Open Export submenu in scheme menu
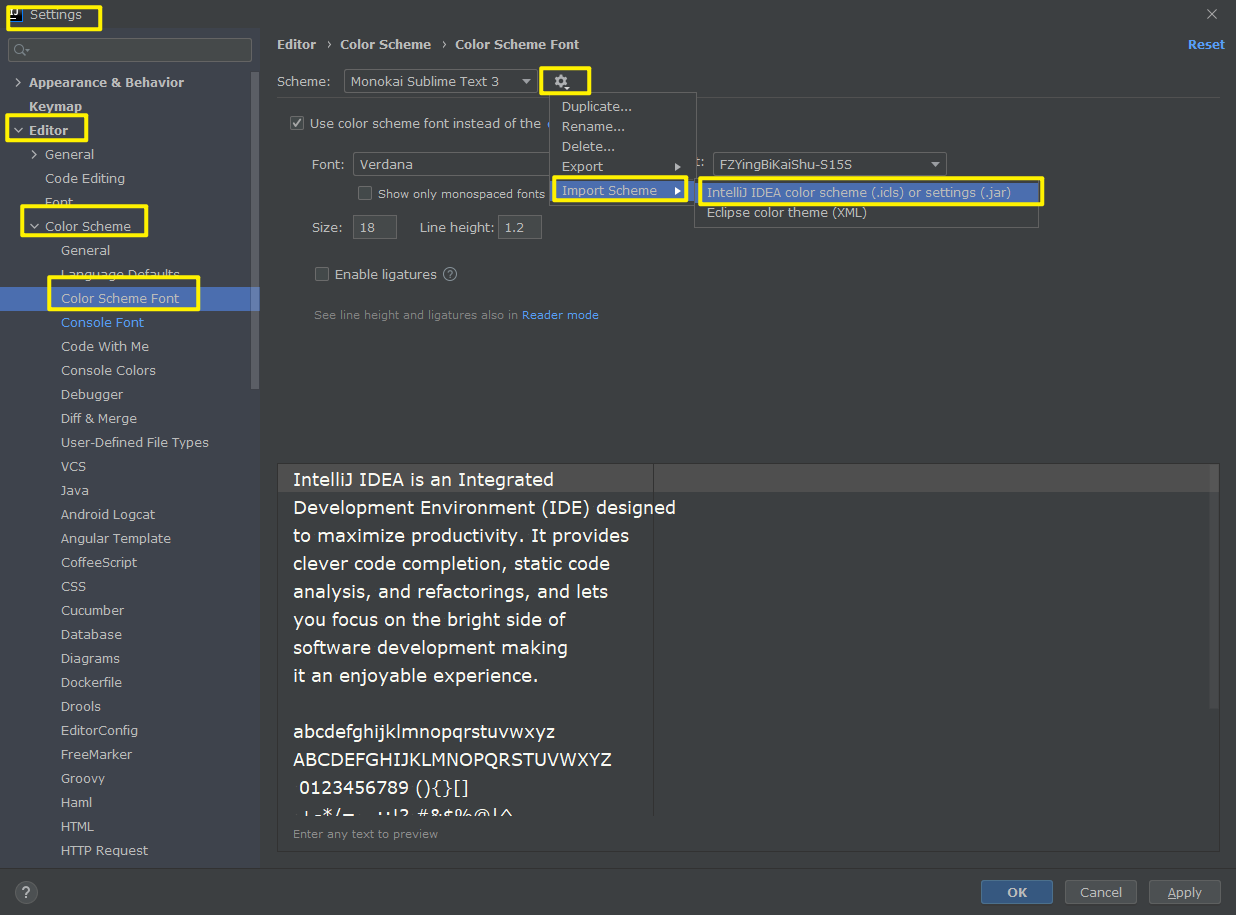1236x915 pixels. tap(622, 166)
